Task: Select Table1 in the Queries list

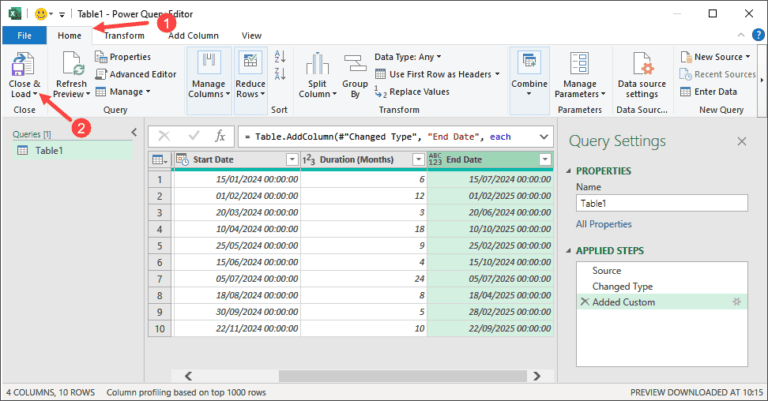Action: 50,150
